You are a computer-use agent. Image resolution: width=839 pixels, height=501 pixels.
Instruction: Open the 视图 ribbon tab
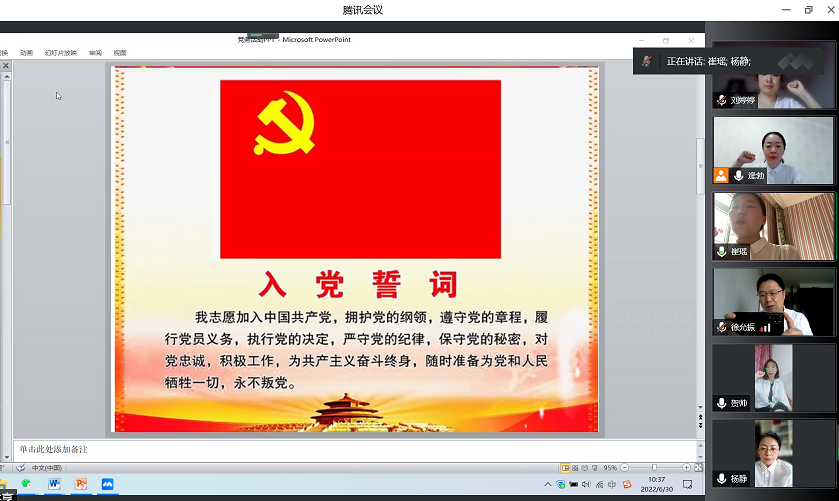pos(120,53)
